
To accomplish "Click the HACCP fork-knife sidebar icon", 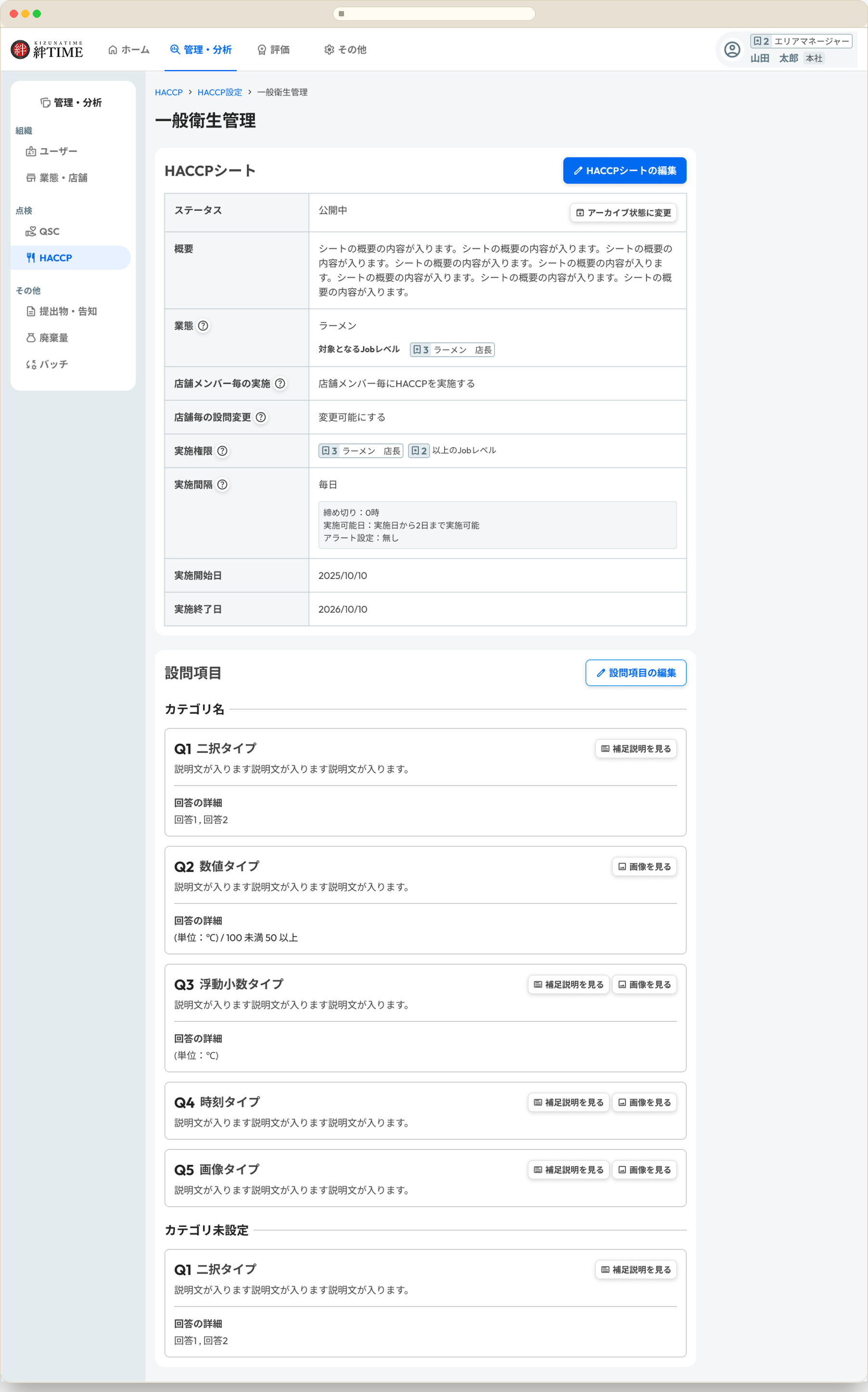I will click(x=31, y=258).
